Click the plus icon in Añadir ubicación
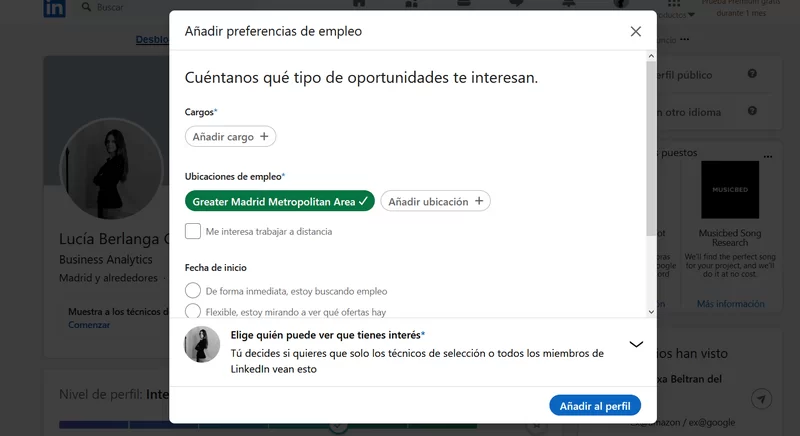Viewport: 800px width, 436px height. point(479,201)
